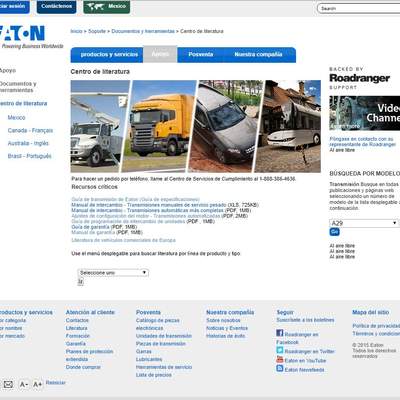Click Contáctenos in the top bar
Image resolution: width=400 pixels, height=400 pixels.
pos(56,6)
